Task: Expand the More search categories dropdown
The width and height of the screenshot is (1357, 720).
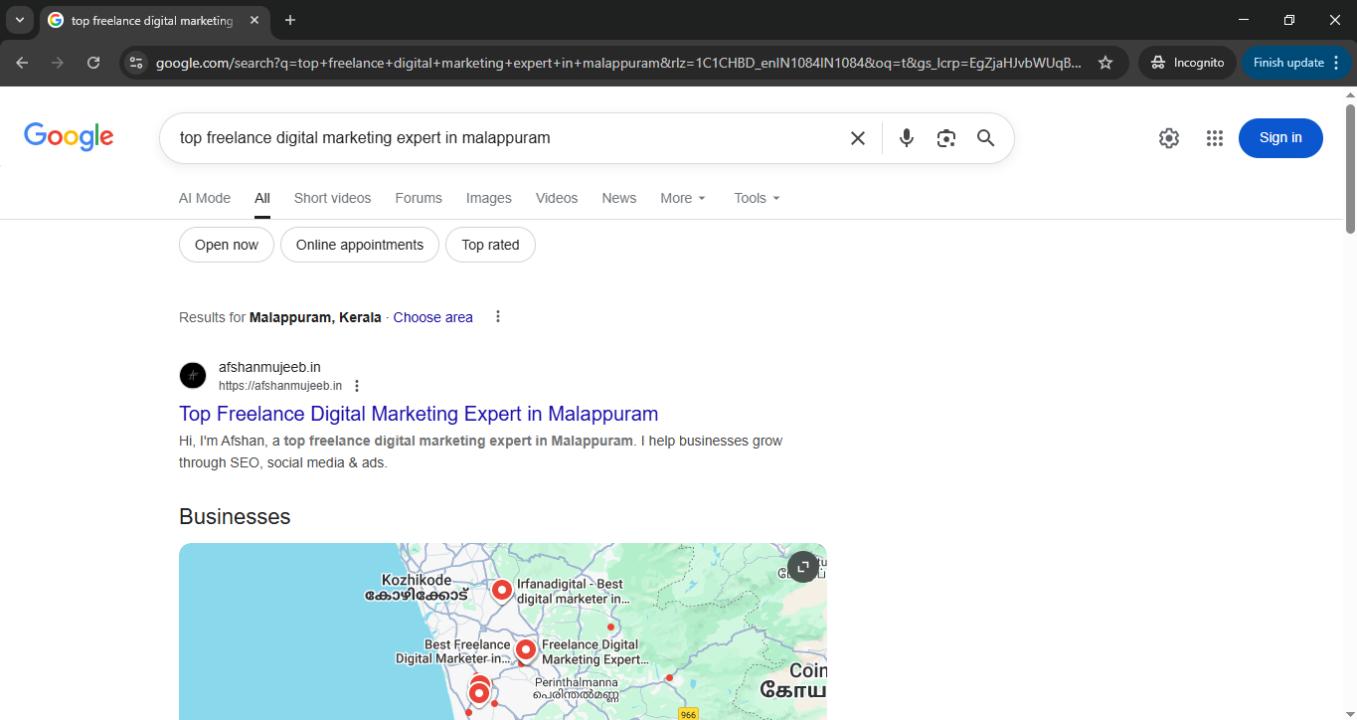Action: (683, 198)
